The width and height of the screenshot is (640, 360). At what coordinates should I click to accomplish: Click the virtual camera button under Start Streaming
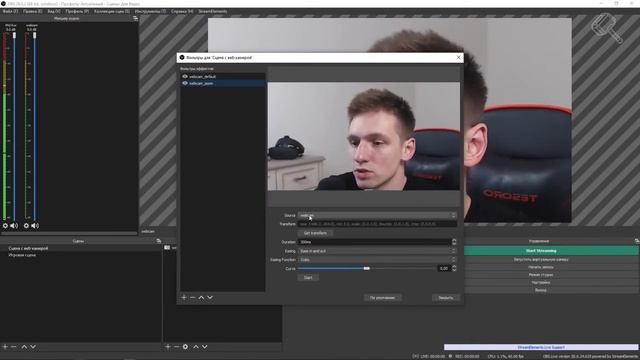tap(551, 260)
